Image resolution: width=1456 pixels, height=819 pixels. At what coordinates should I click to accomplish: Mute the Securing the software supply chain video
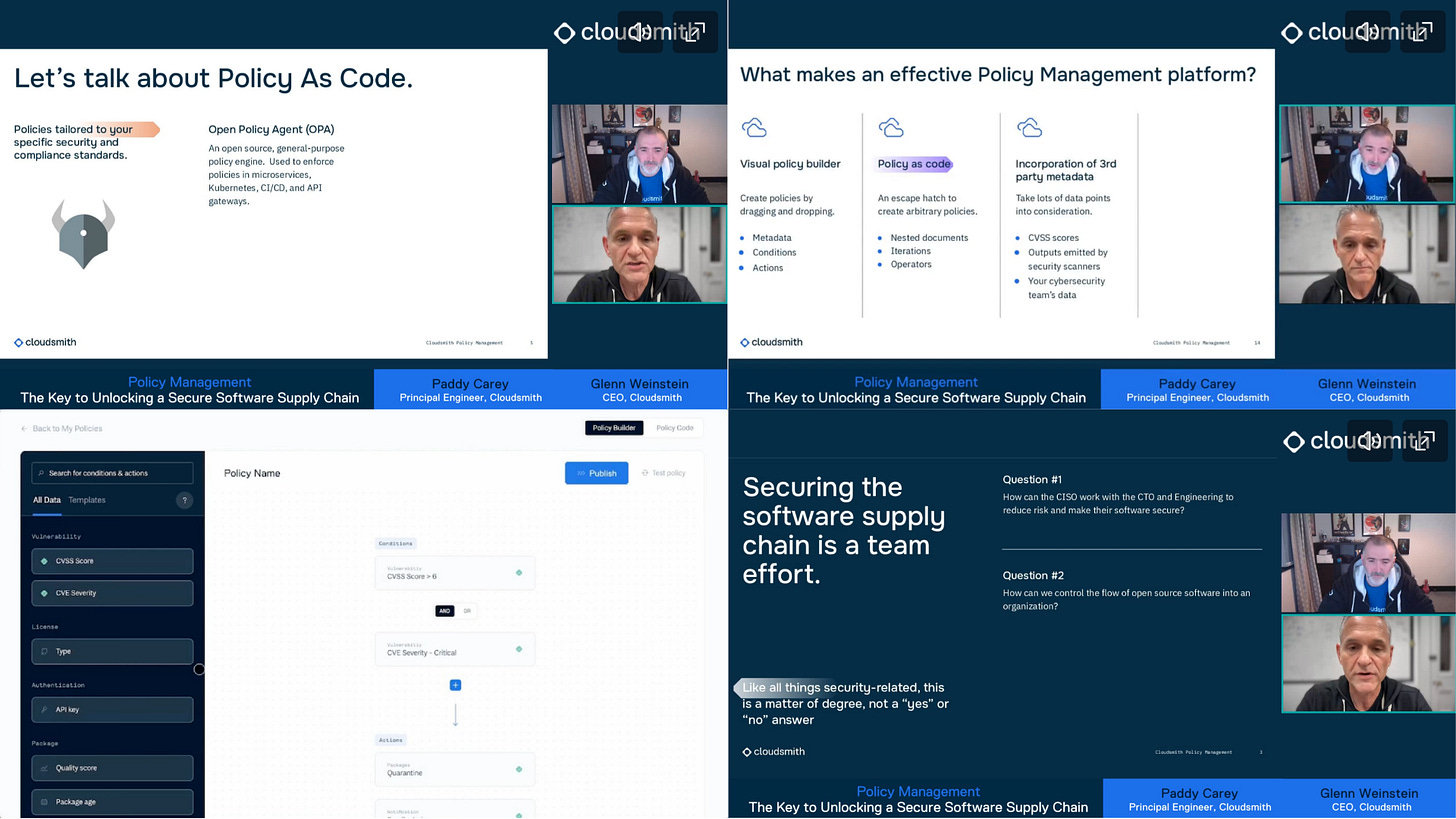click(1370, 441)
